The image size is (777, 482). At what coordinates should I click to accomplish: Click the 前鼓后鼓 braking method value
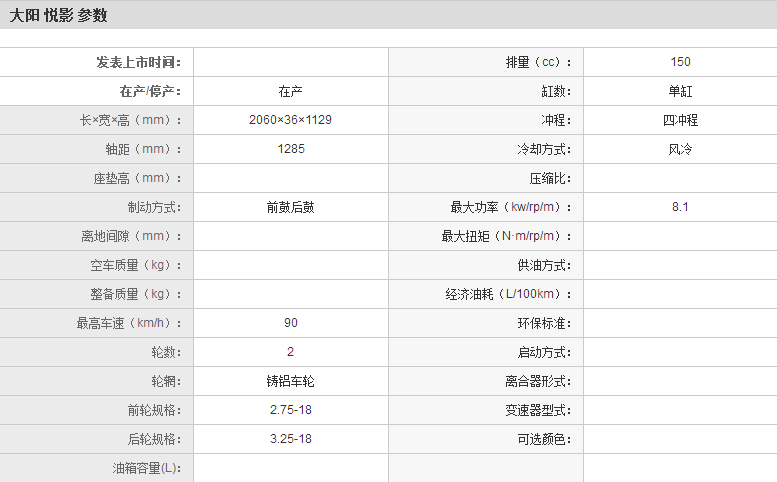pyautogui.click(x=290, y=207)
